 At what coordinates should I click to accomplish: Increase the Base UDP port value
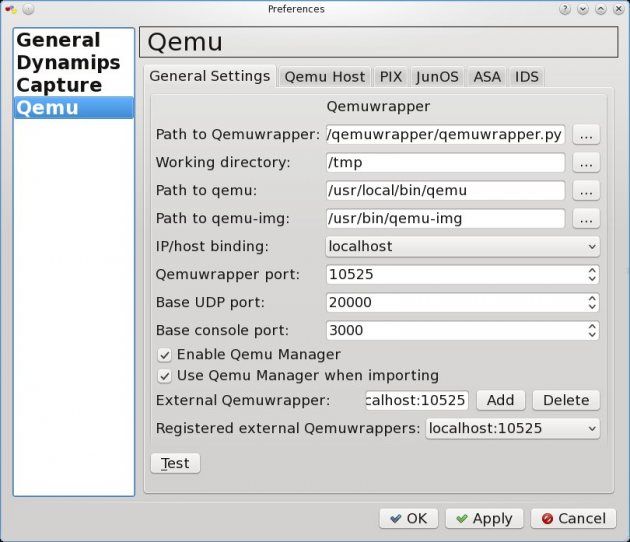pyautogui.click(x=592, y=299)
